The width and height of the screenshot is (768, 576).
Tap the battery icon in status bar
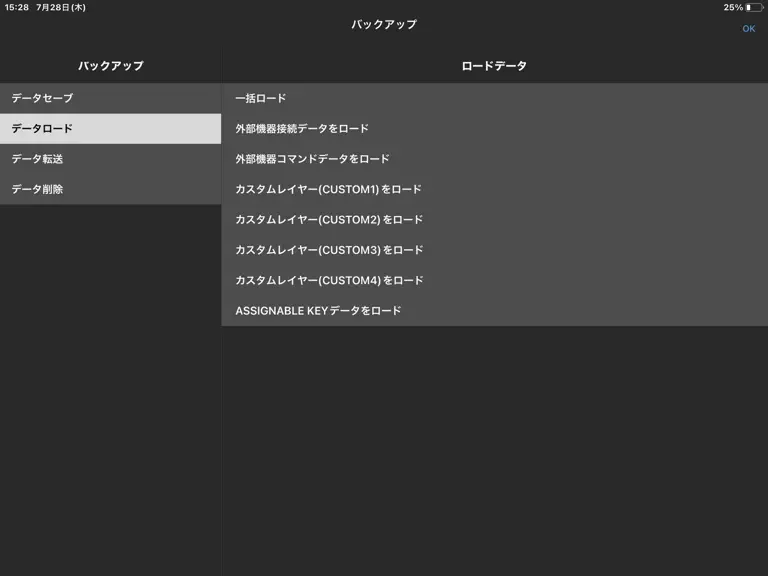coord(754,7)
